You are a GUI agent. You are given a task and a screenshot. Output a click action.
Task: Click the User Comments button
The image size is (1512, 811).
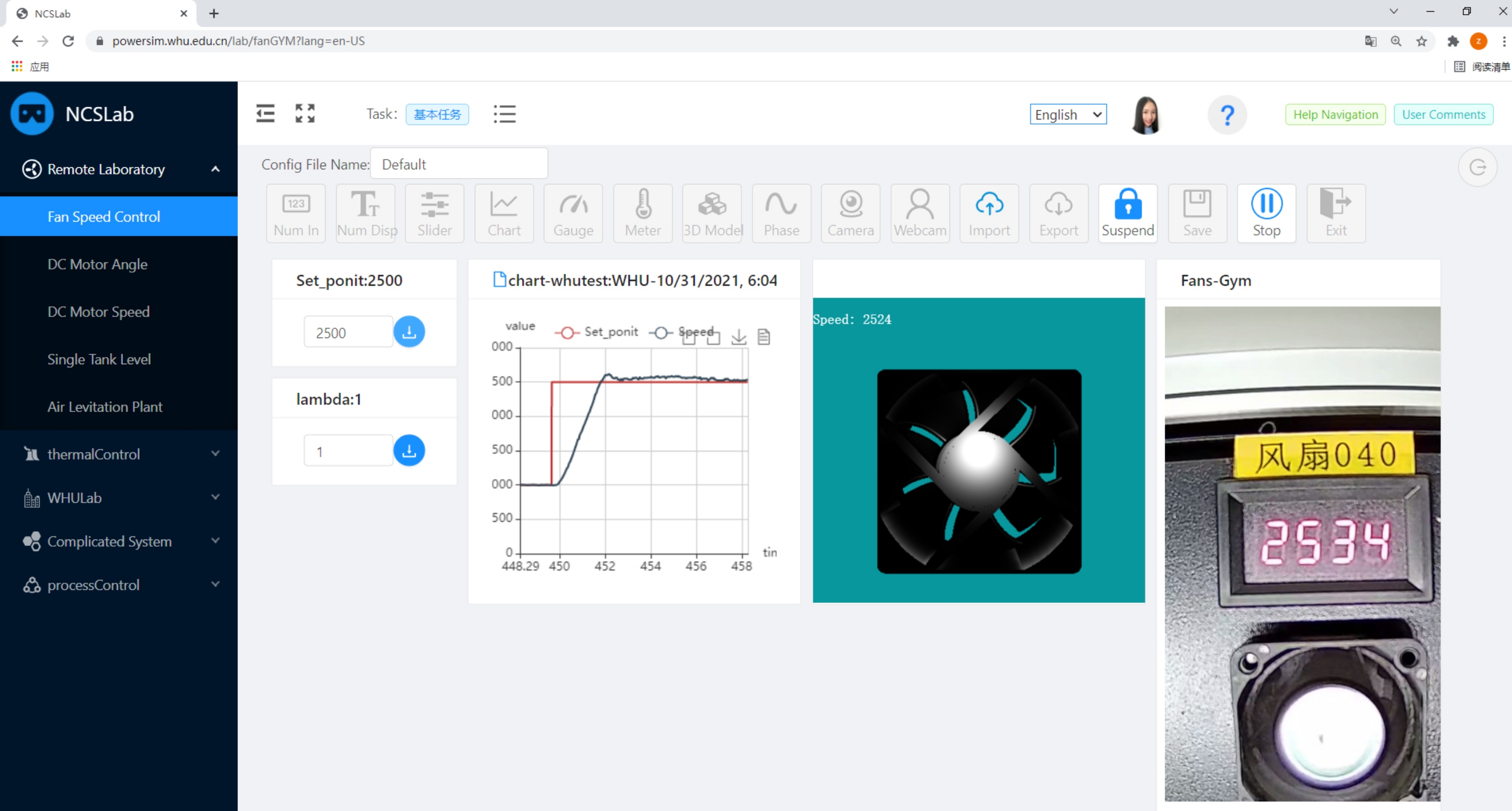pos(1443,114)
